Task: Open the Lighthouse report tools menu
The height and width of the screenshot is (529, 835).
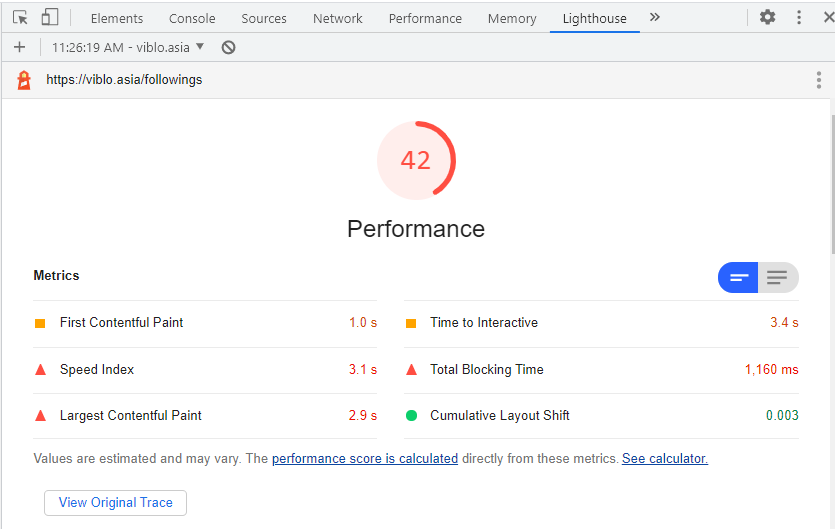Action: tap(818, 80)
